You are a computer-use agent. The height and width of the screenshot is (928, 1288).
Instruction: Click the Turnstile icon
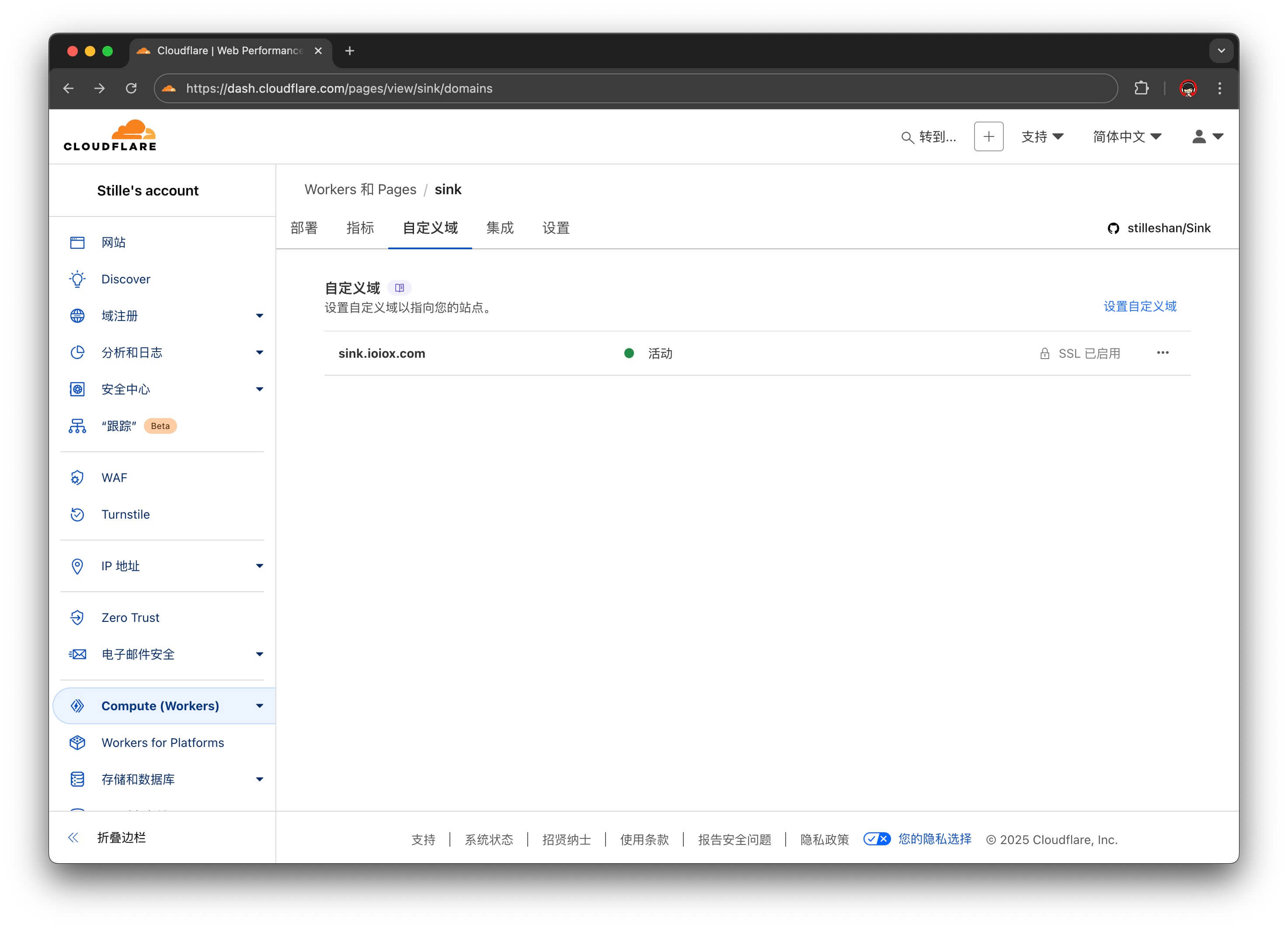point(77,515)
